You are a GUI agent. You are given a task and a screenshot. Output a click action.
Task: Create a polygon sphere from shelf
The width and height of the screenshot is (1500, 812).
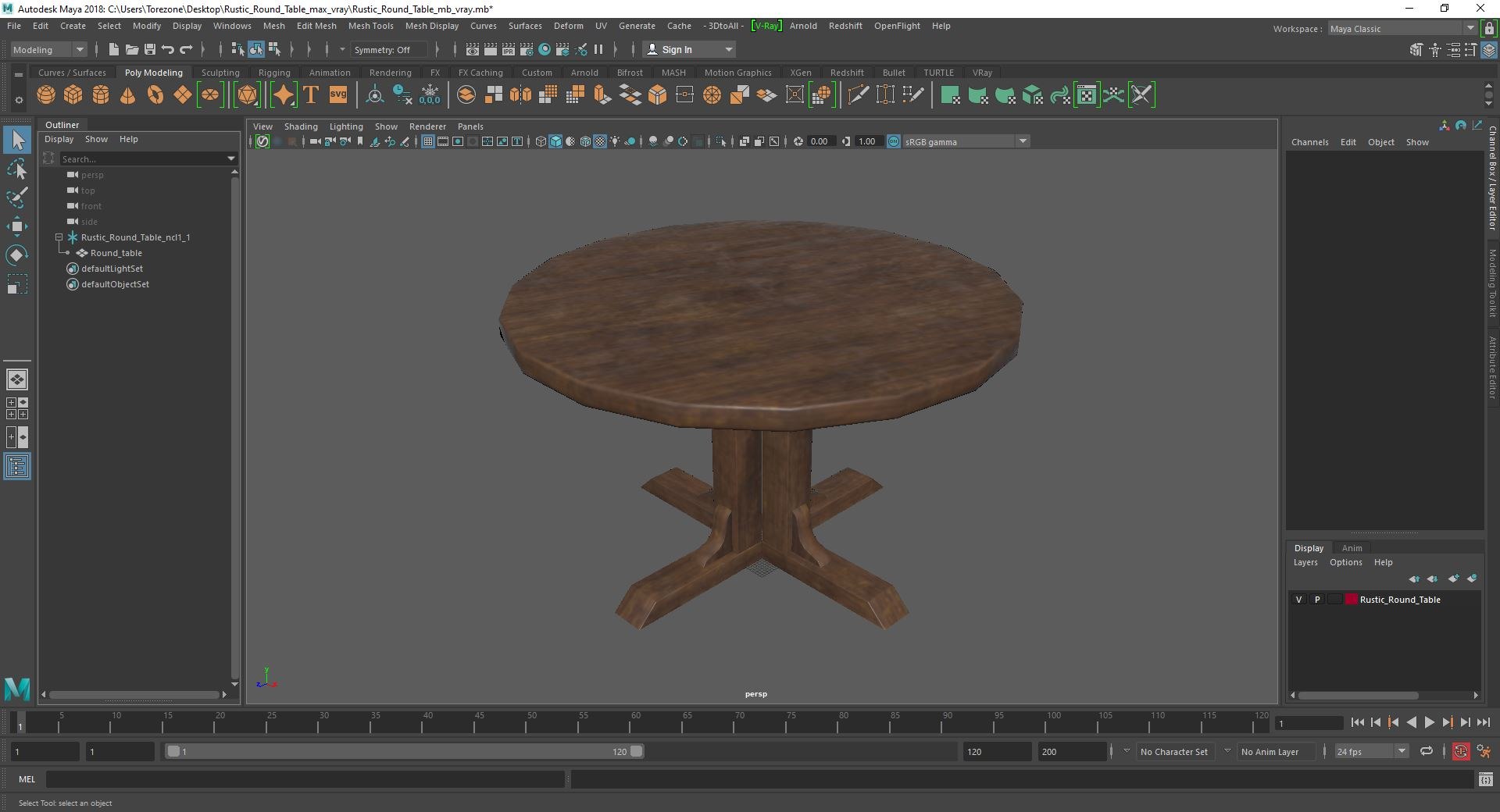tap(46, 95)
